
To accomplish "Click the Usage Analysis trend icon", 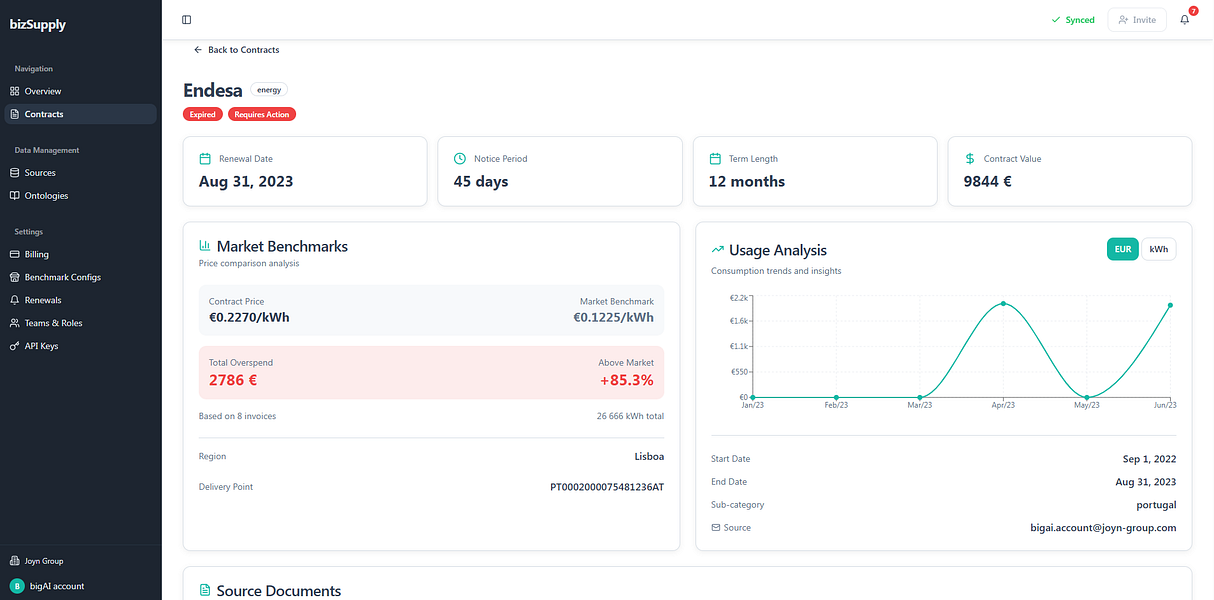I will 717,250.
